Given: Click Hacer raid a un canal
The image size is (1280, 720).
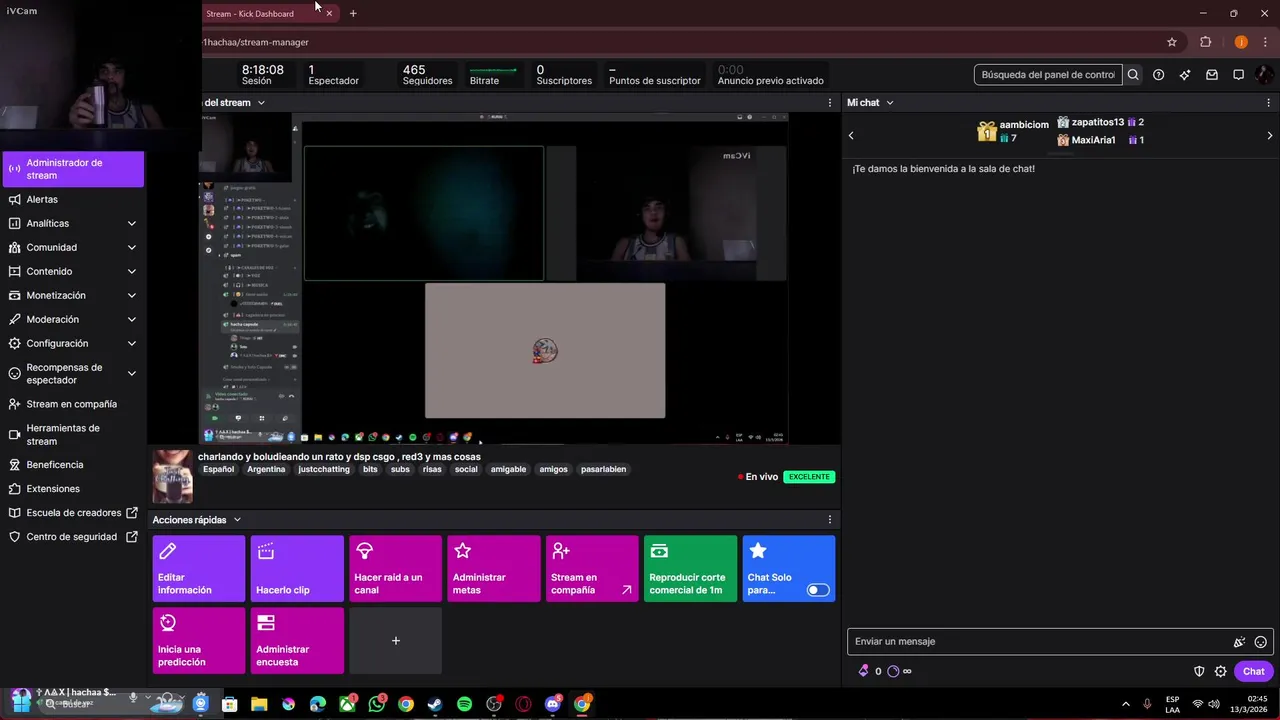Looking at the screenshot, I should (395, 569).
